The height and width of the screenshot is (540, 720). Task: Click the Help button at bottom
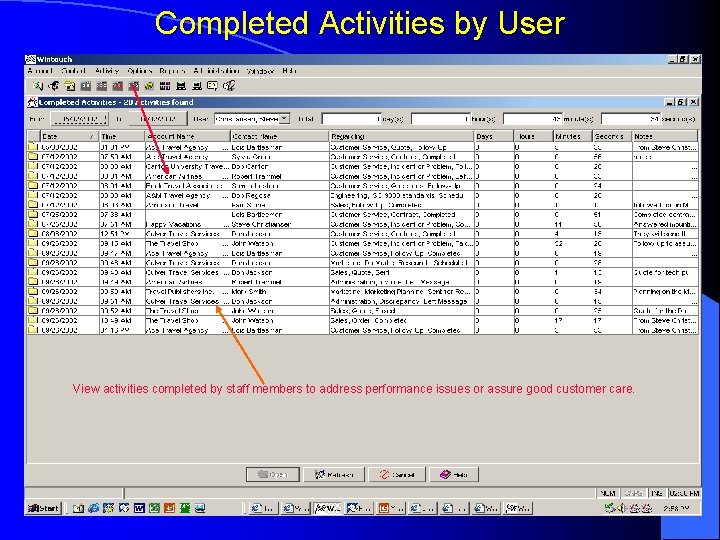pos(454,474)
